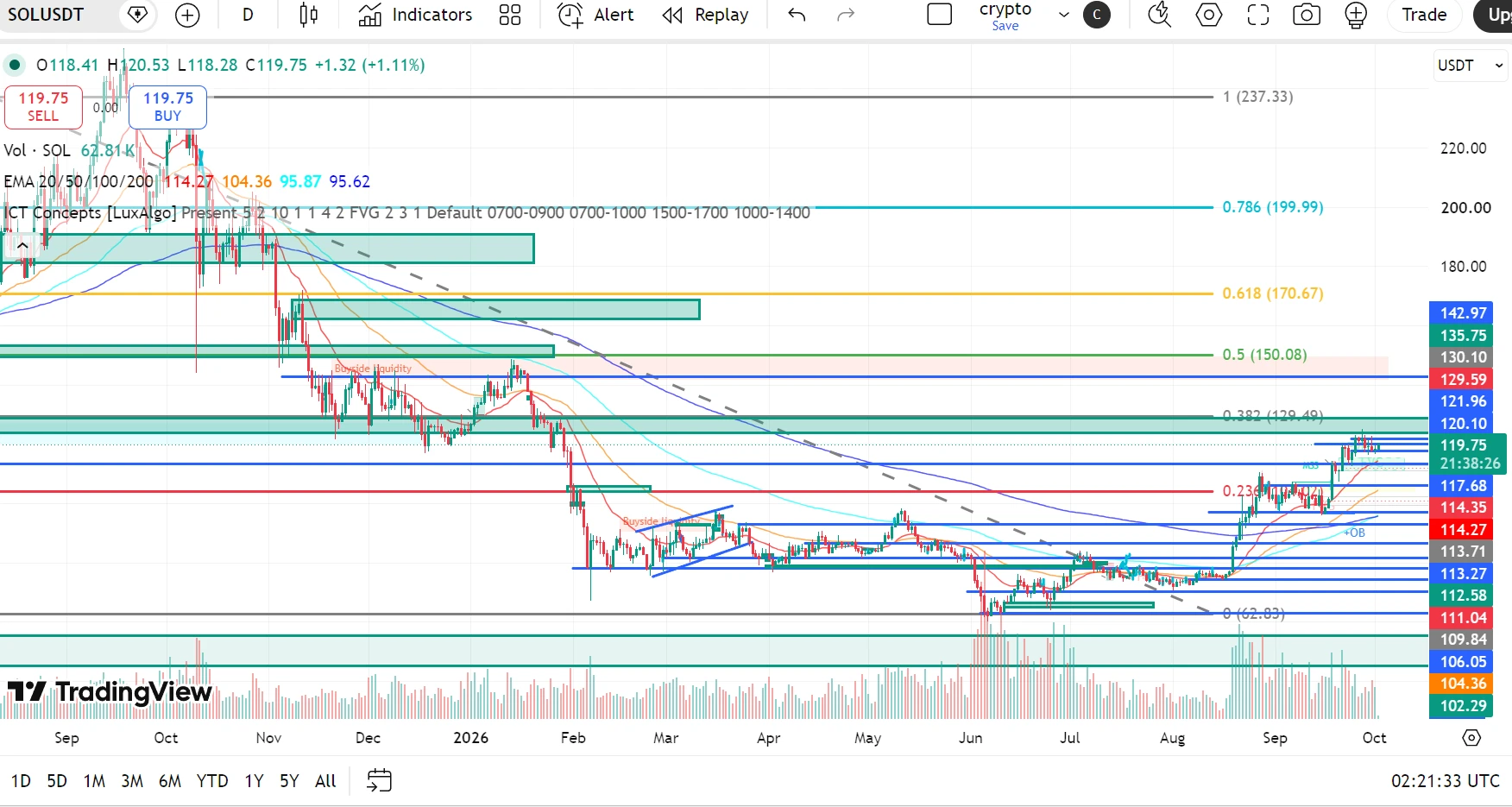
Task: Open the candlestick chart style menu
Action: pos(308,15)
